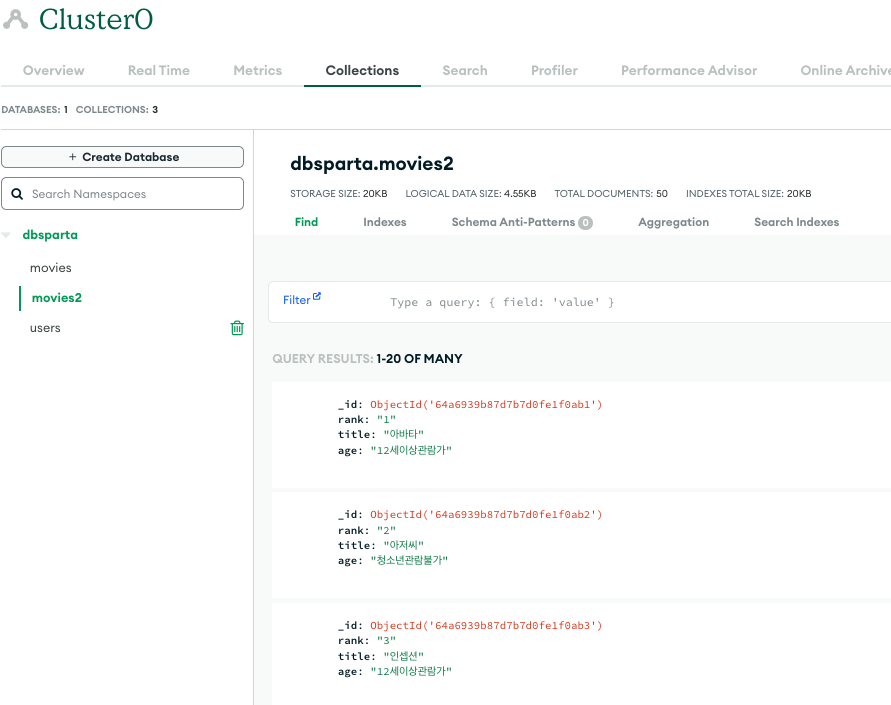Click rank value "2"

(386, 531)
